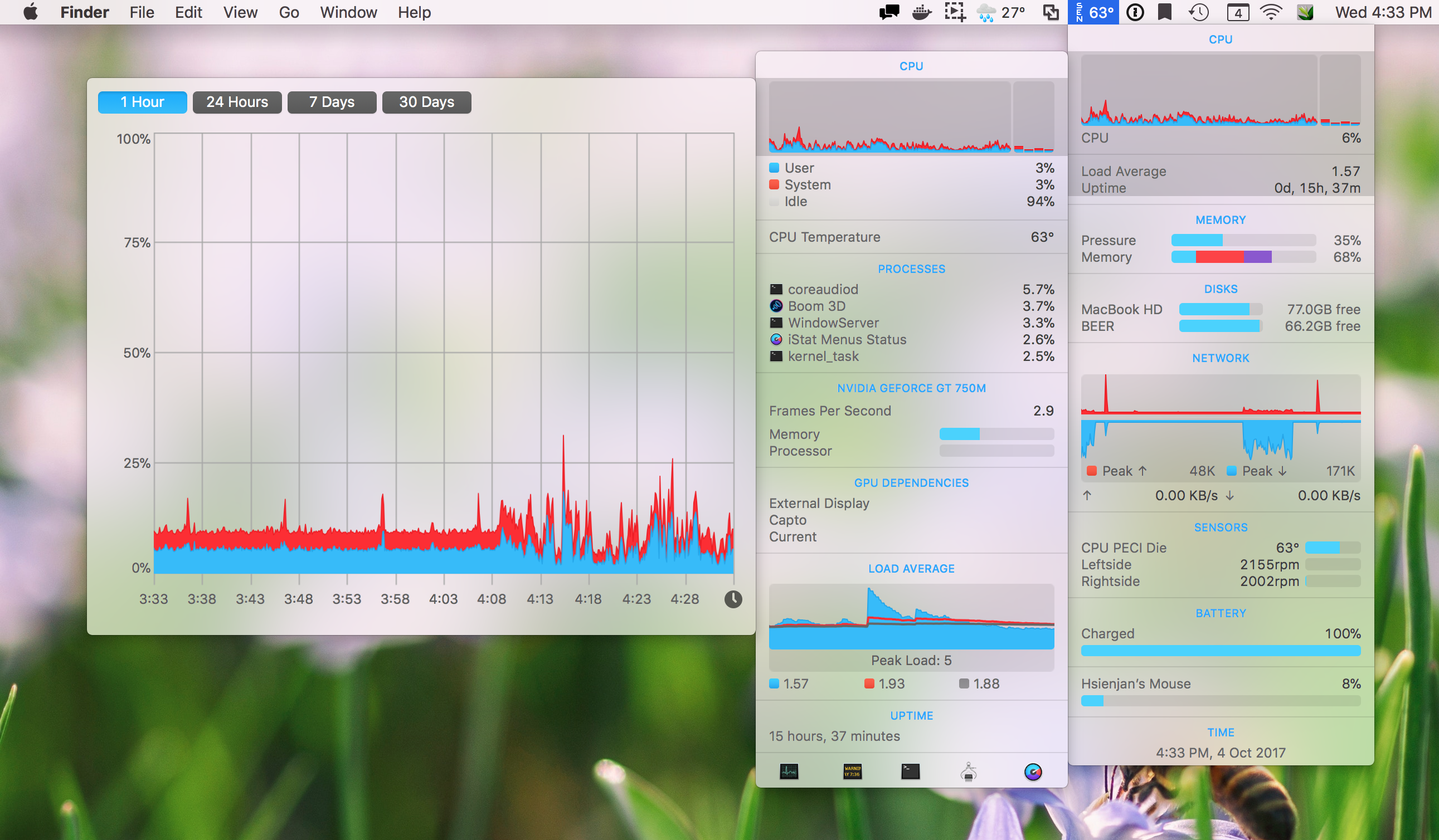Launch the Console app icon
The image size is (1439, 840).
point(852,771)
